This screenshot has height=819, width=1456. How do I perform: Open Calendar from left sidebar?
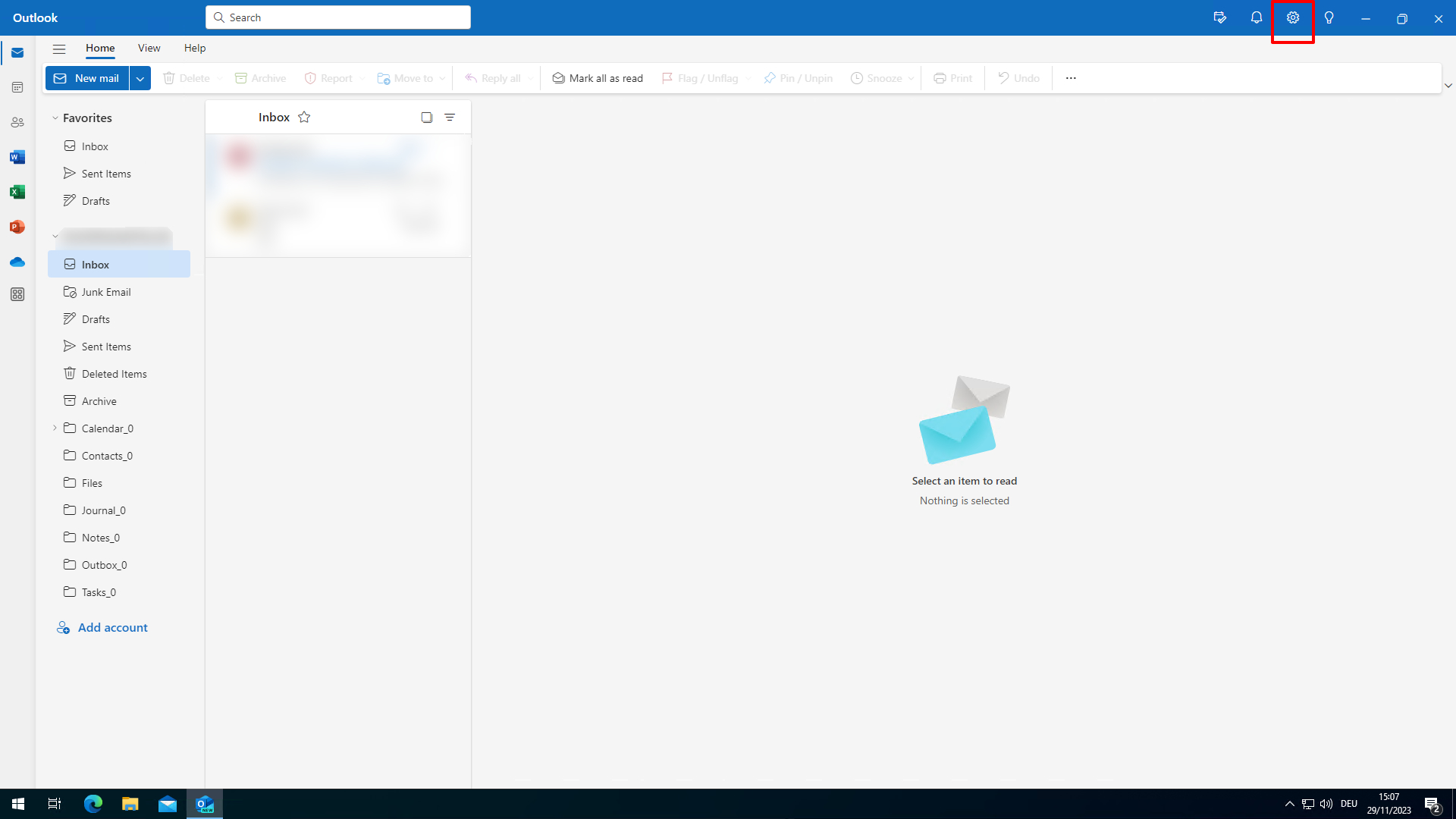[x=17, y=88]
